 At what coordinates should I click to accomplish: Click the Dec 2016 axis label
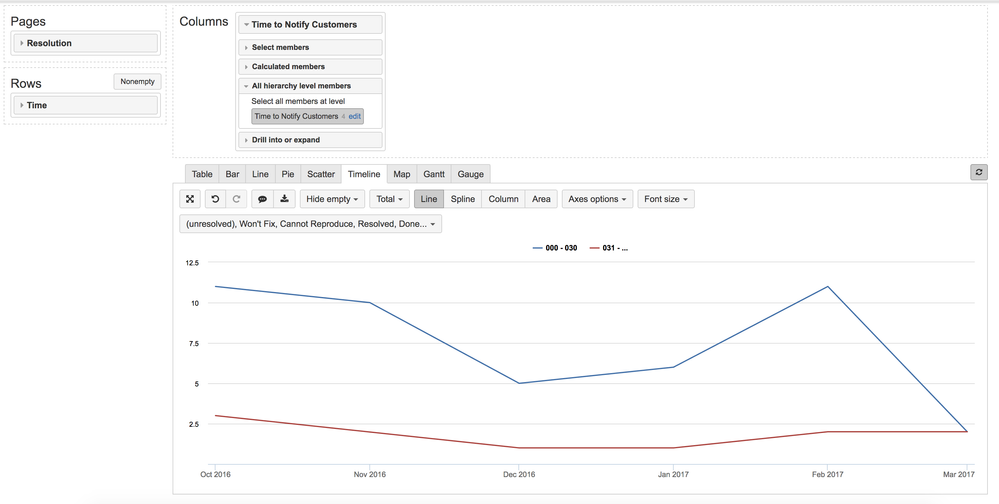coord(519,474)
